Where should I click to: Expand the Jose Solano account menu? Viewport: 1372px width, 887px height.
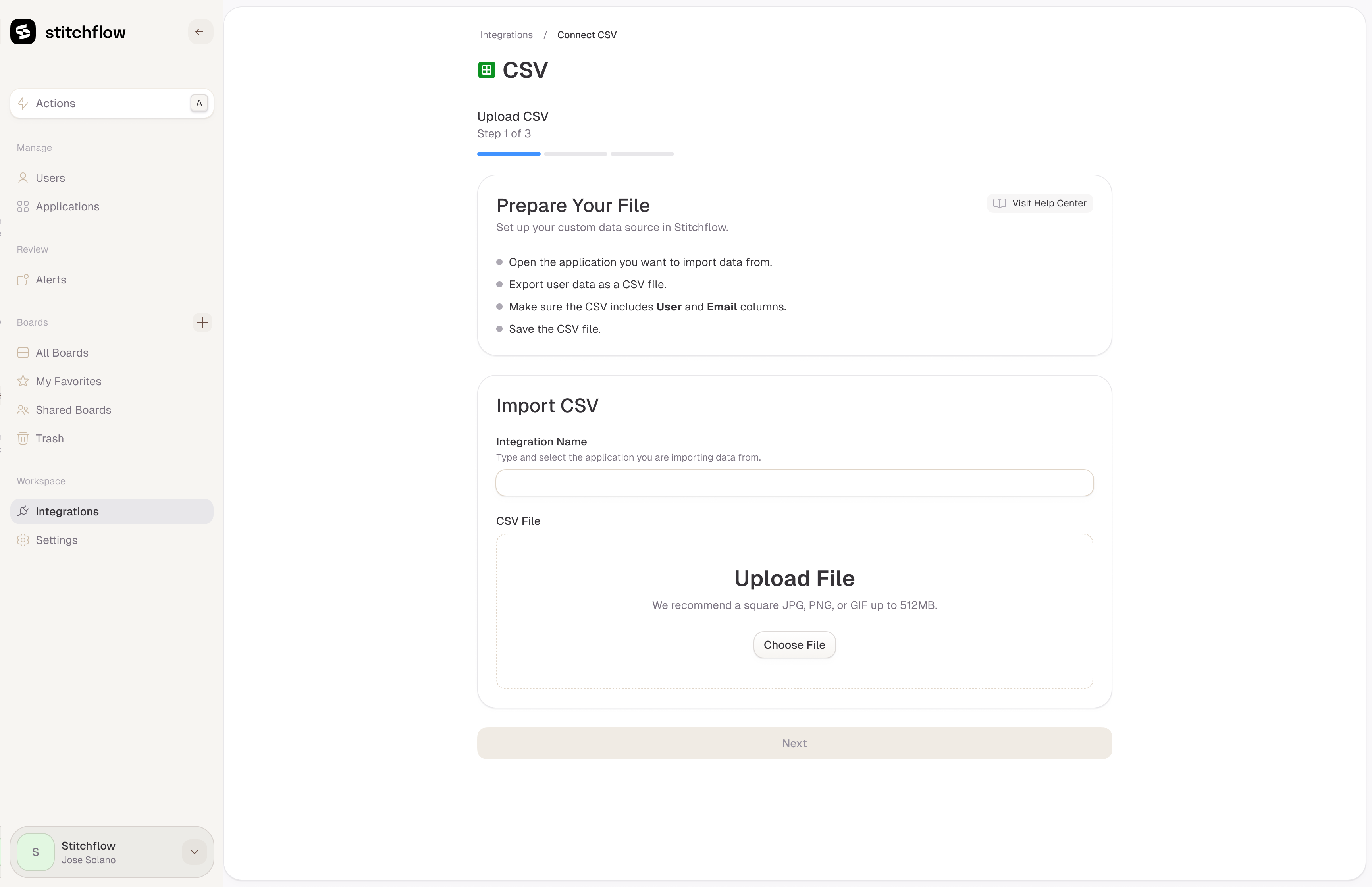point(194,852)
